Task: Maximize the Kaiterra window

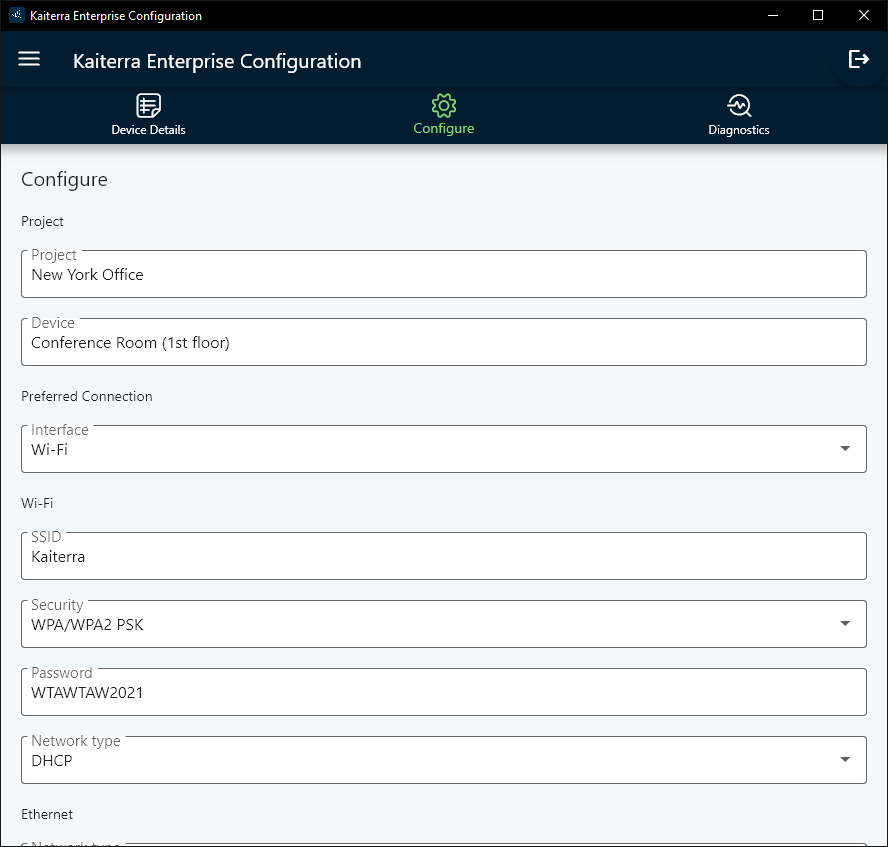Action: [x=818, y=15]
